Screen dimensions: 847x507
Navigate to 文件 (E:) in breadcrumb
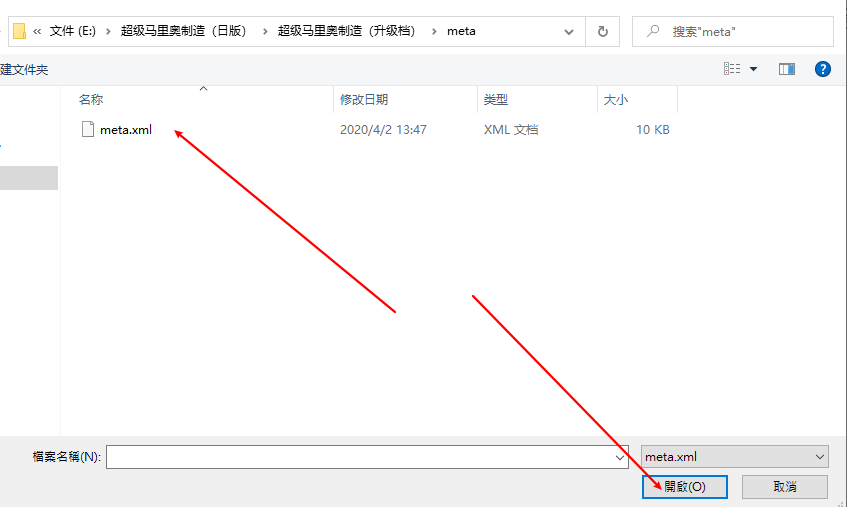click(73, 31)
